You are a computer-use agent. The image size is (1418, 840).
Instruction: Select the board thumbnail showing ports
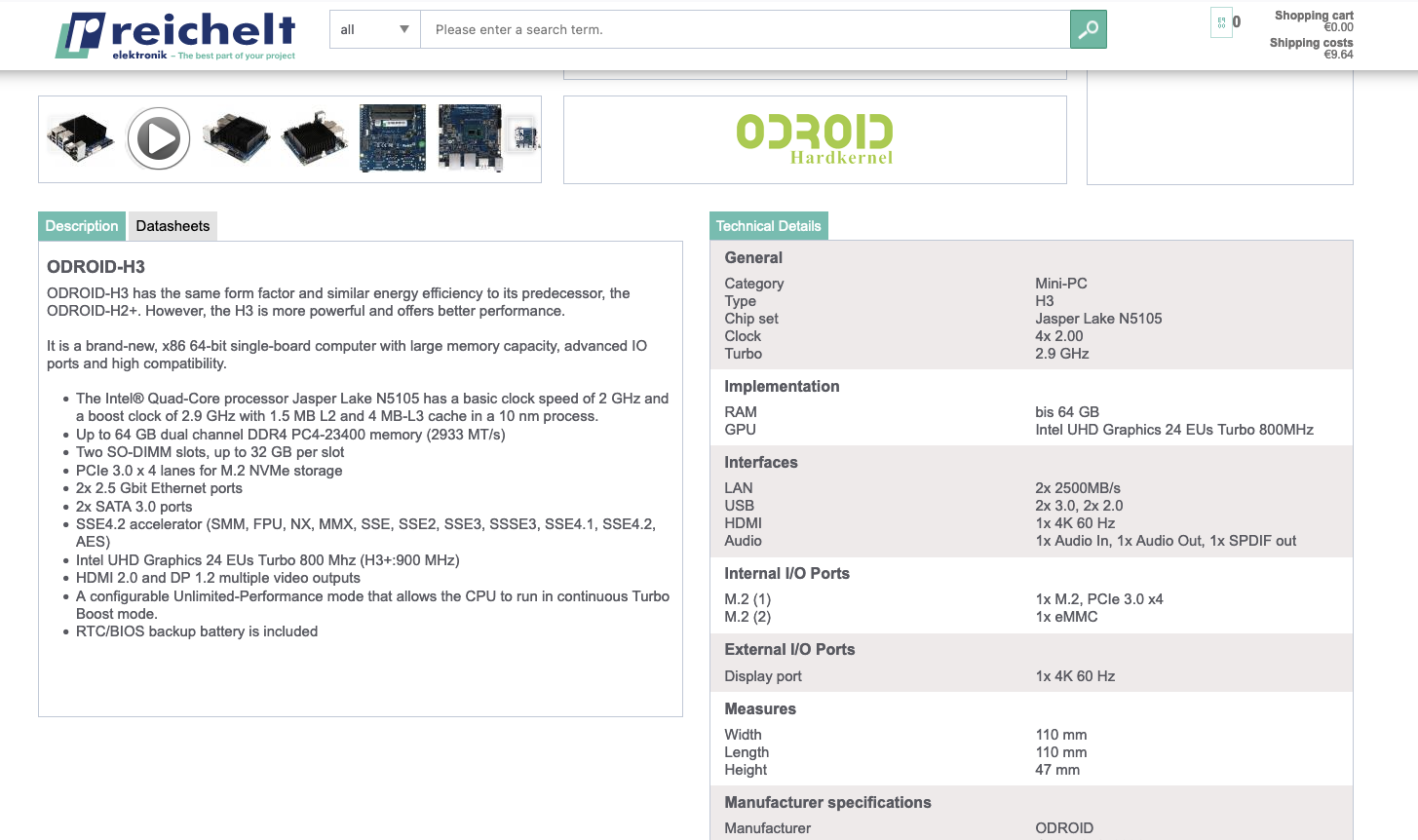(471, 137)
